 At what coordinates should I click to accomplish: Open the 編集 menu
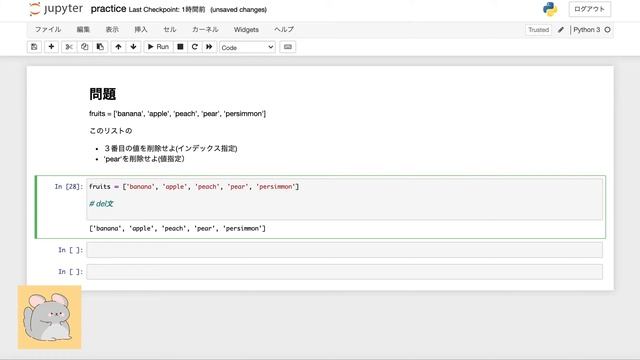[x=83, y=29]
